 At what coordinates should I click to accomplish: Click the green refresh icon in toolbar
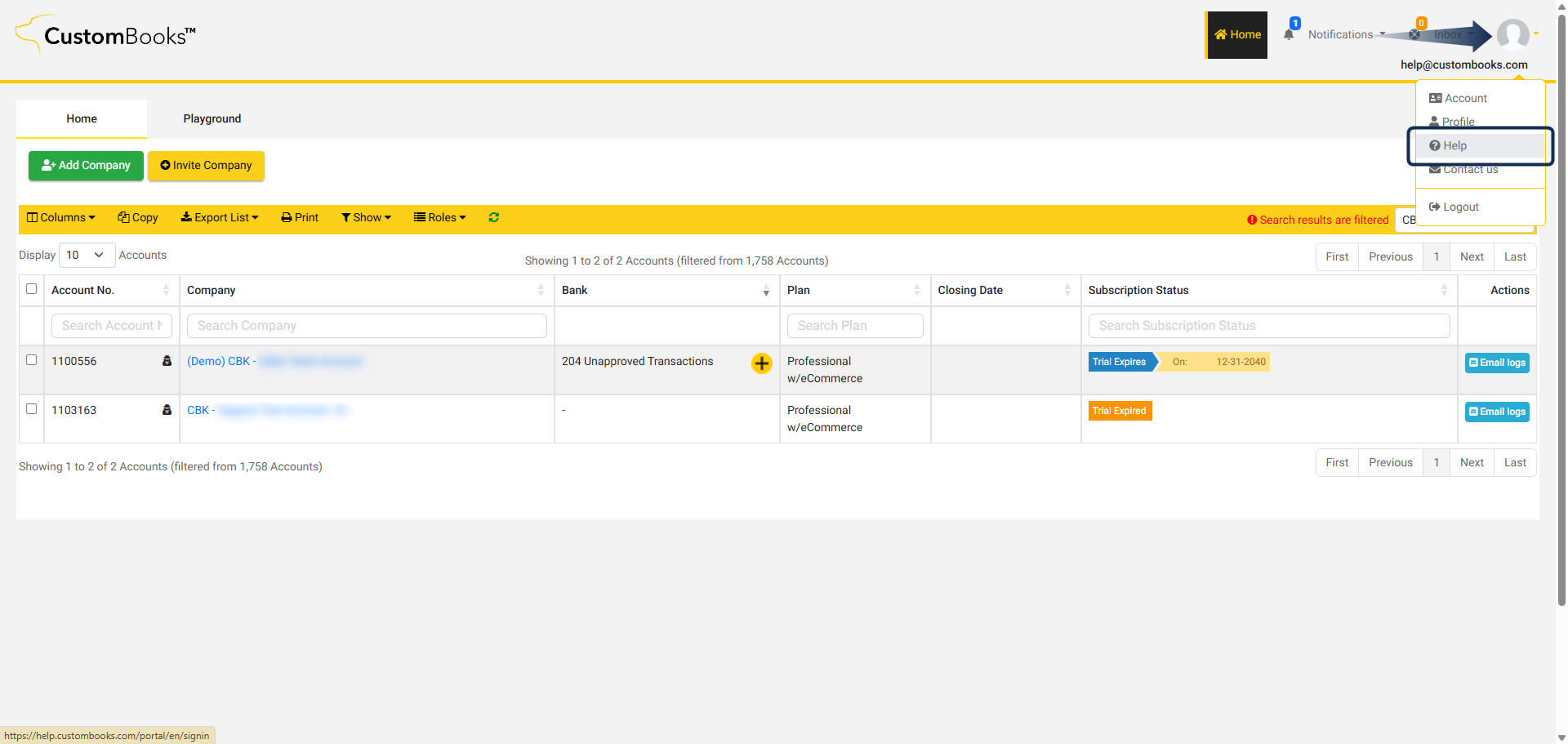[493, 217]
